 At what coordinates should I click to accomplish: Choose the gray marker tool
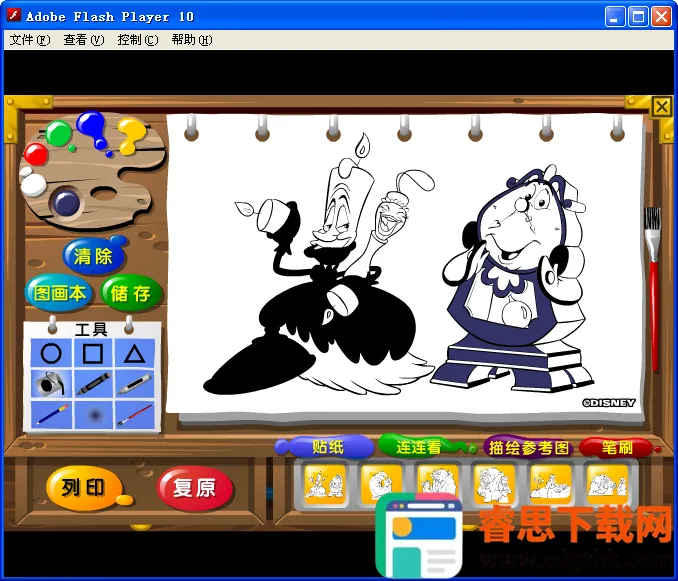[x=135, y=384]
